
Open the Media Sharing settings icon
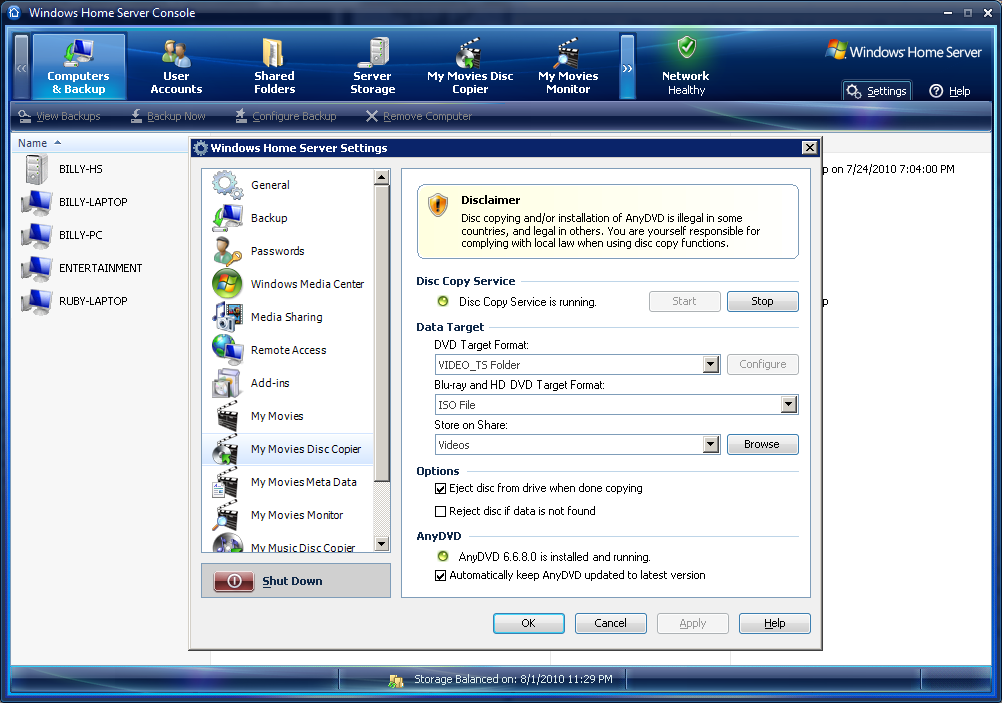(x=227, y=317)
